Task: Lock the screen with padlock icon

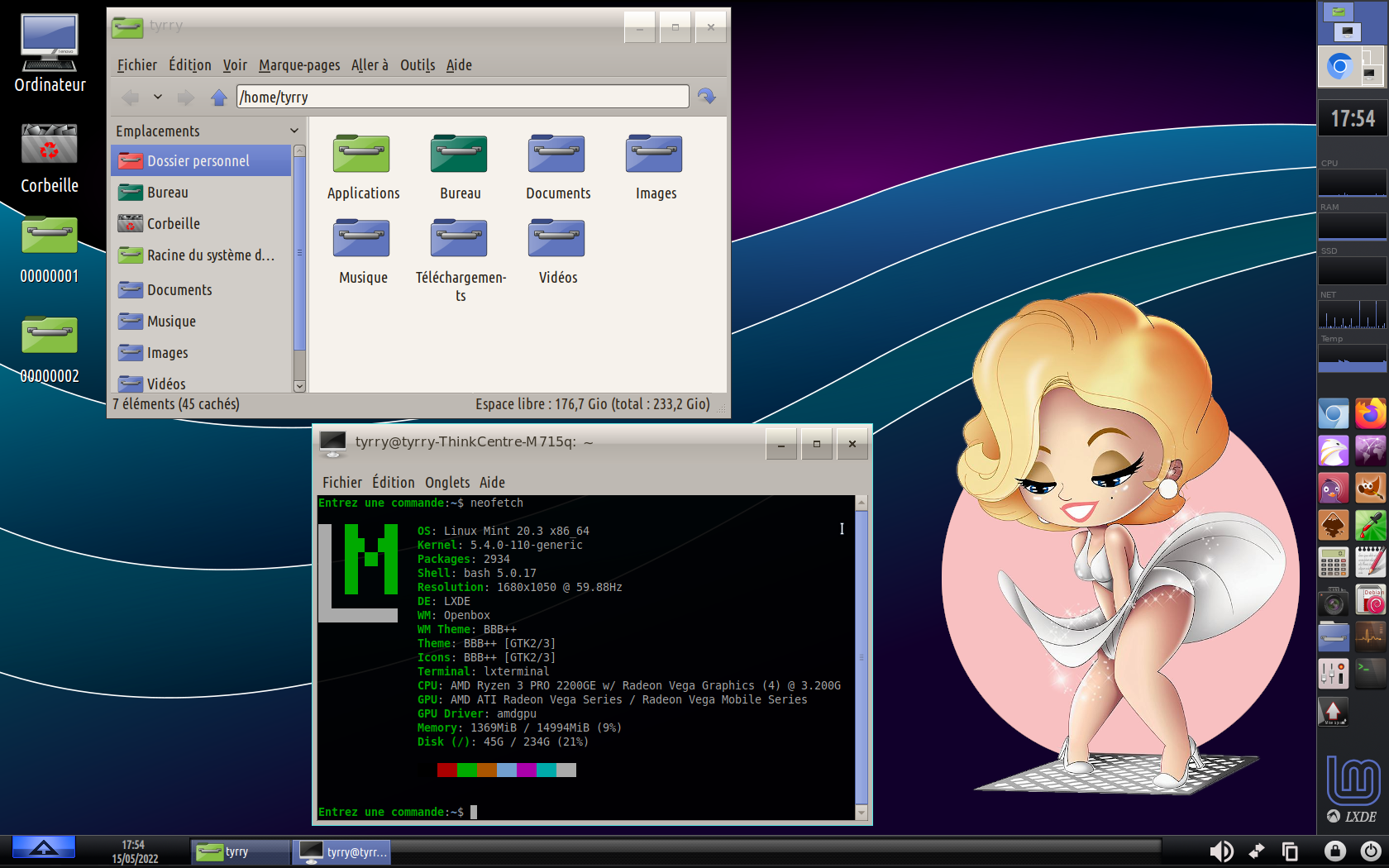Action: pos(1335,851)
